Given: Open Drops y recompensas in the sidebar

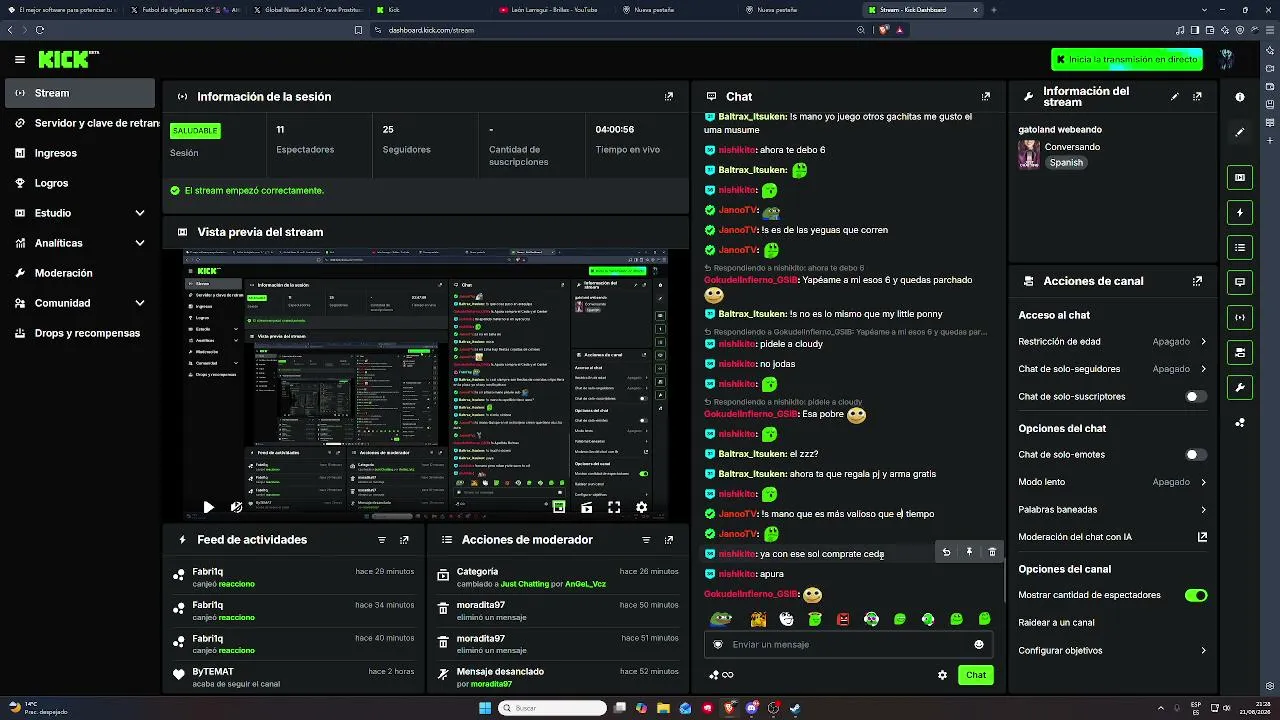Looking at the screenshot, I should [80, 333].
